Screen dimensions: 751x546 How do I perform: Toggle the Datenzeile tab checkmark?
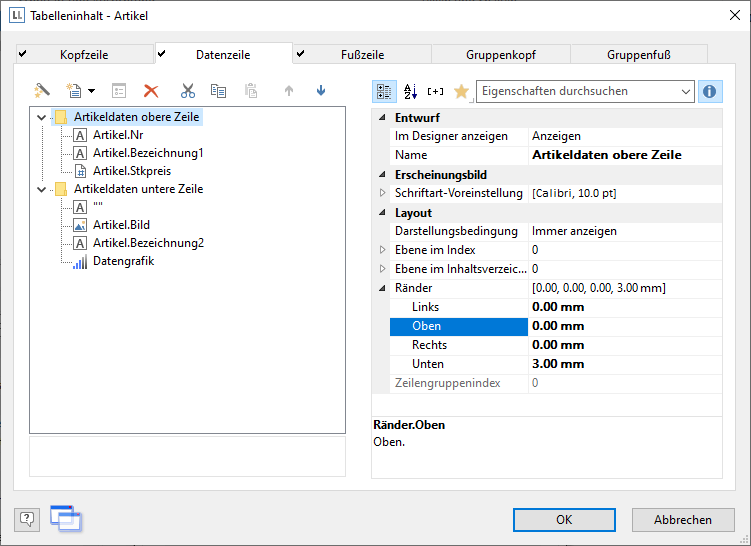point(162,54)
